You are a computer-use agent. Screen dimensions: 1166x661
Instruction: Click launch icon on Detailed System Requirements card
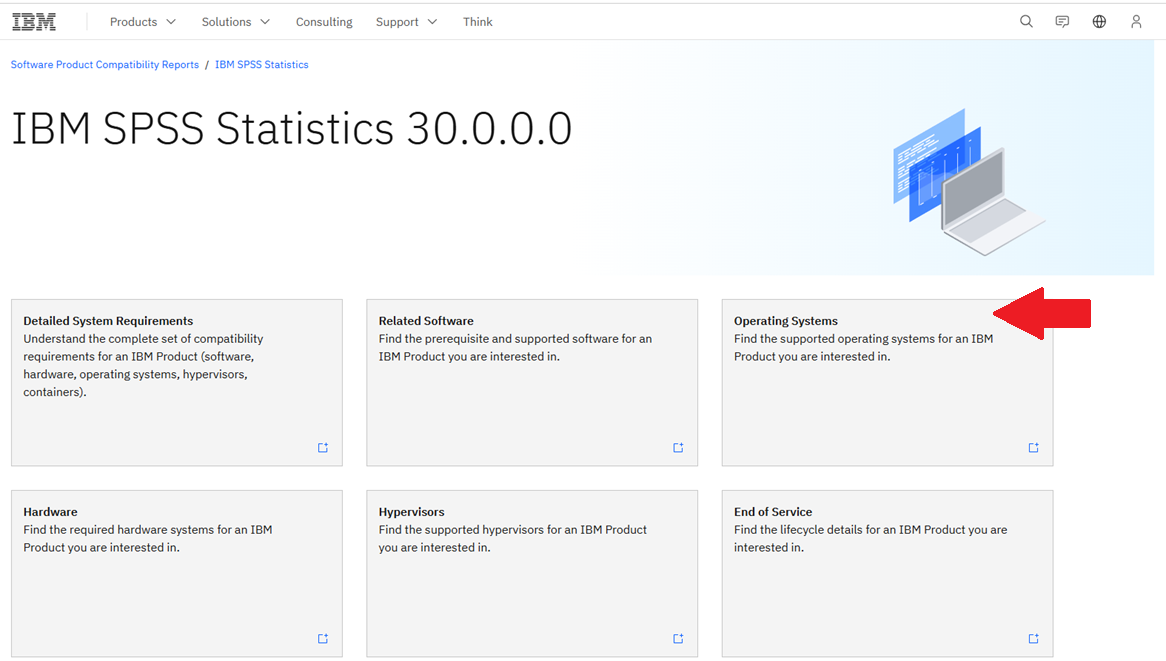pyautogui.click(x=323, y=448)
